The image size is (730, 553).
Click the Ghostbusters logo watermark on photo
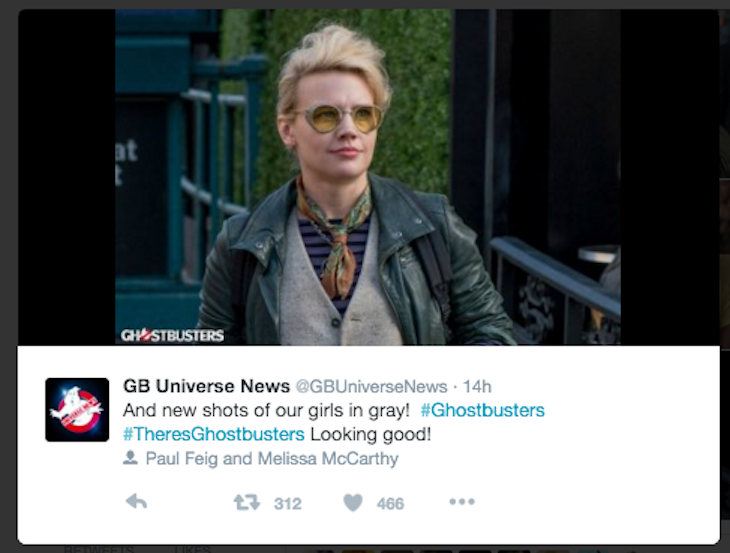click(x=172, y=335)
